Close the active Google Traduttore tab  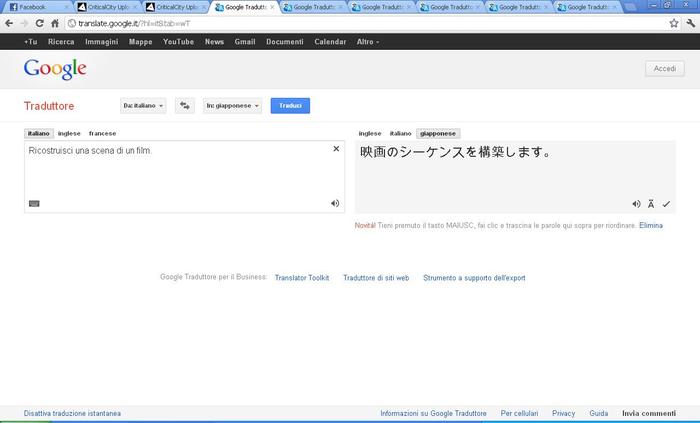click(272, 7)
